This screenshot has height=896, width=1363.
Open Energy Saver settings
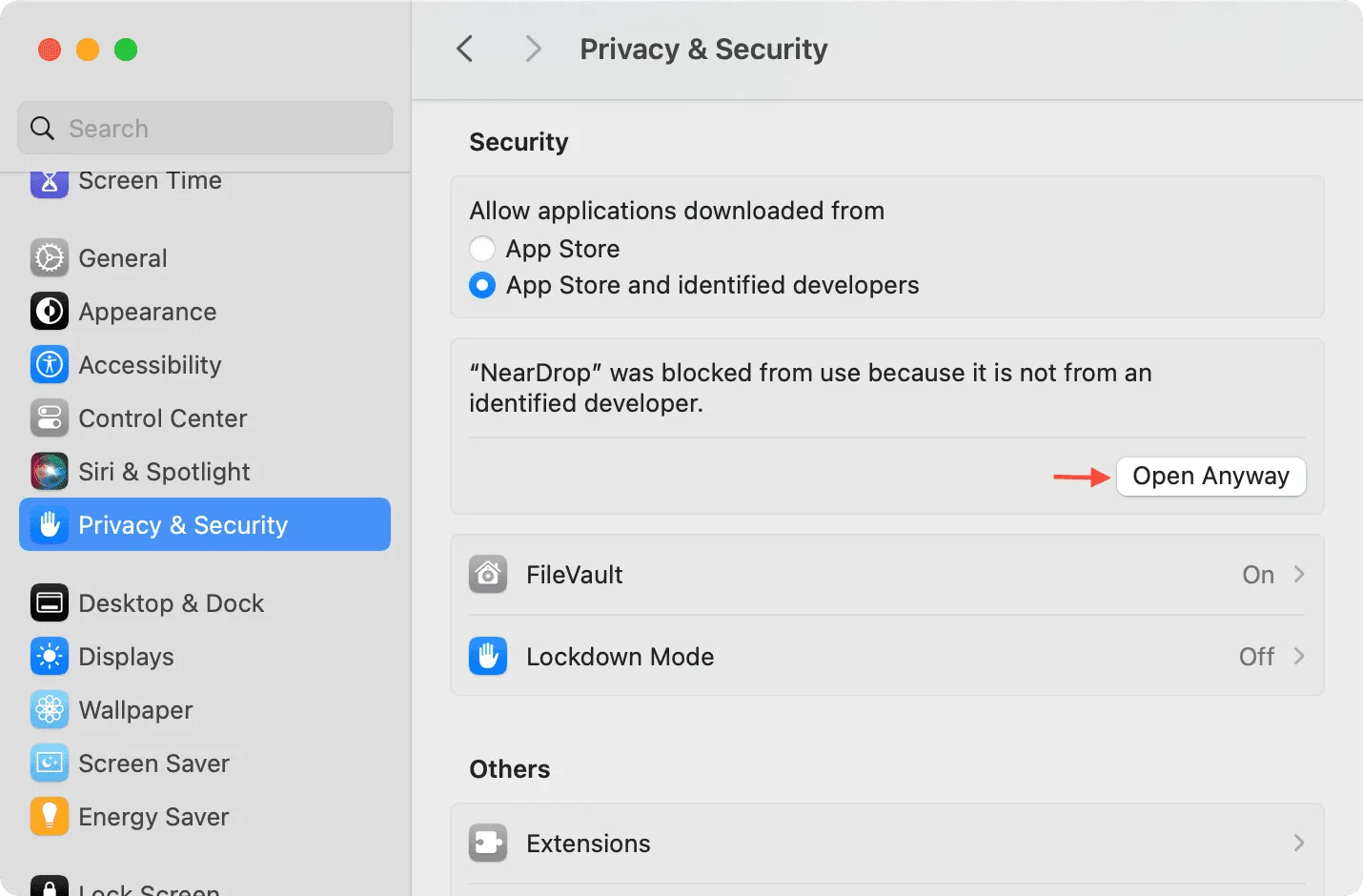pyautogui.click(x=205, y=816)
